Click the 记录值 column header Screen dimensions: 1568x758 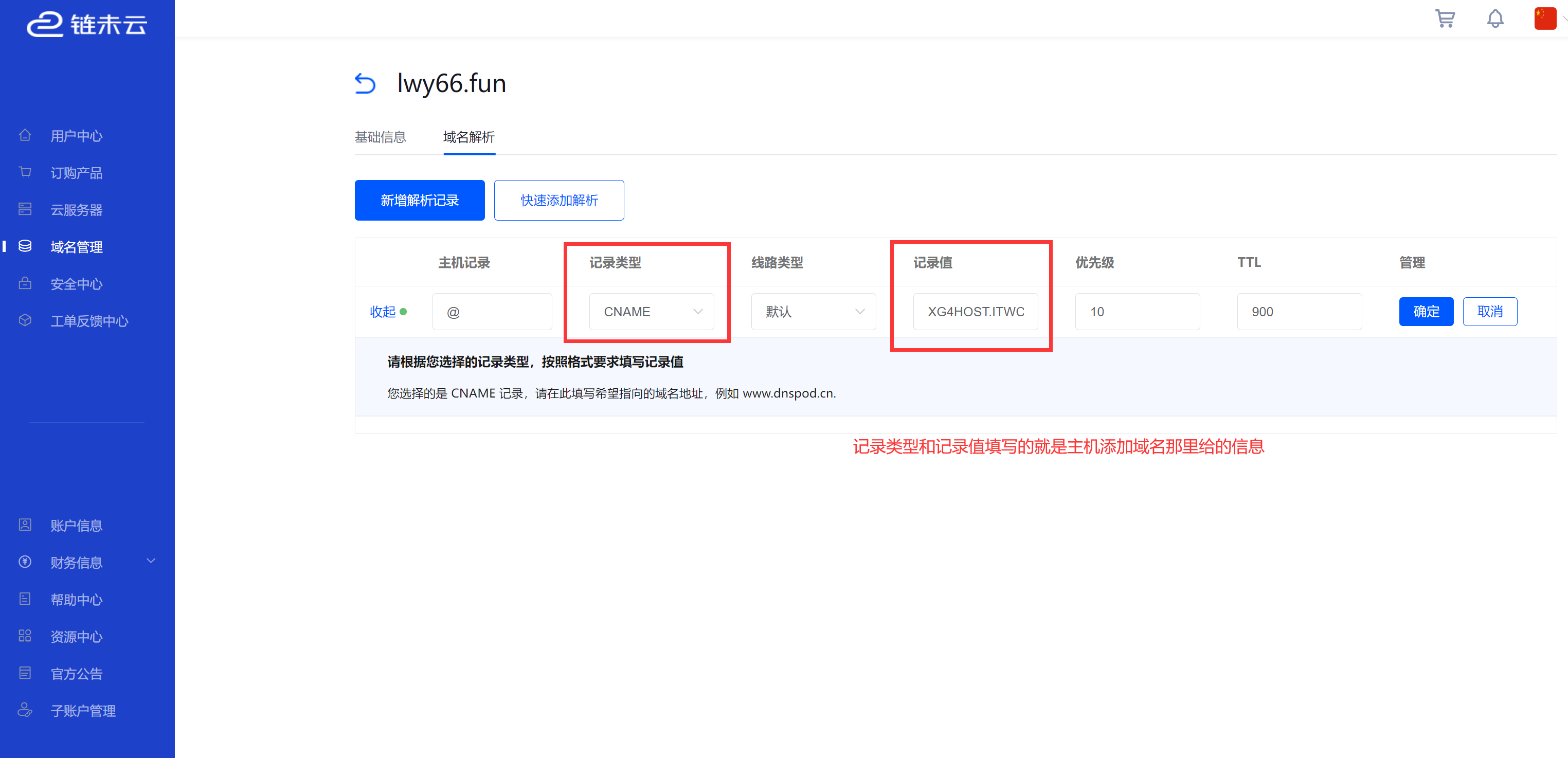coord(932,262)
